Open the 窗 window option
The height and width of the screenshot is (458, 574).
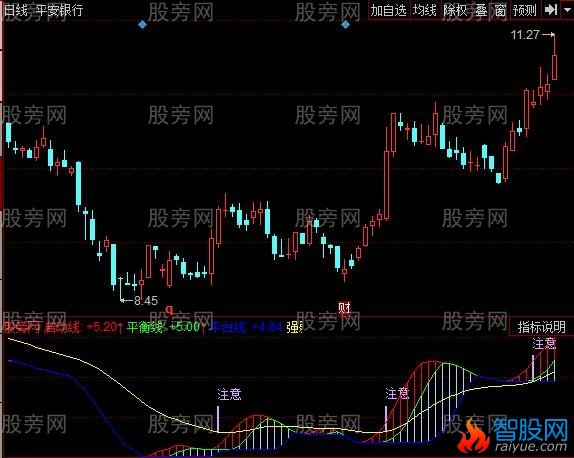pyautogui.click(x=500, y=10)
